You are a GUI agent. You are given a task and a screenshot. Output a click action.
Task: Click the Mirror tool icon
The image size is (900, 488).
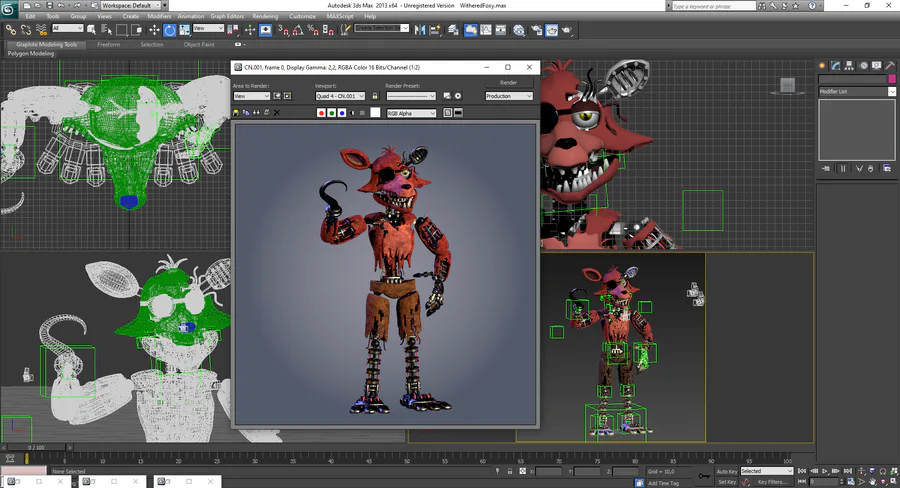(420, 30)
